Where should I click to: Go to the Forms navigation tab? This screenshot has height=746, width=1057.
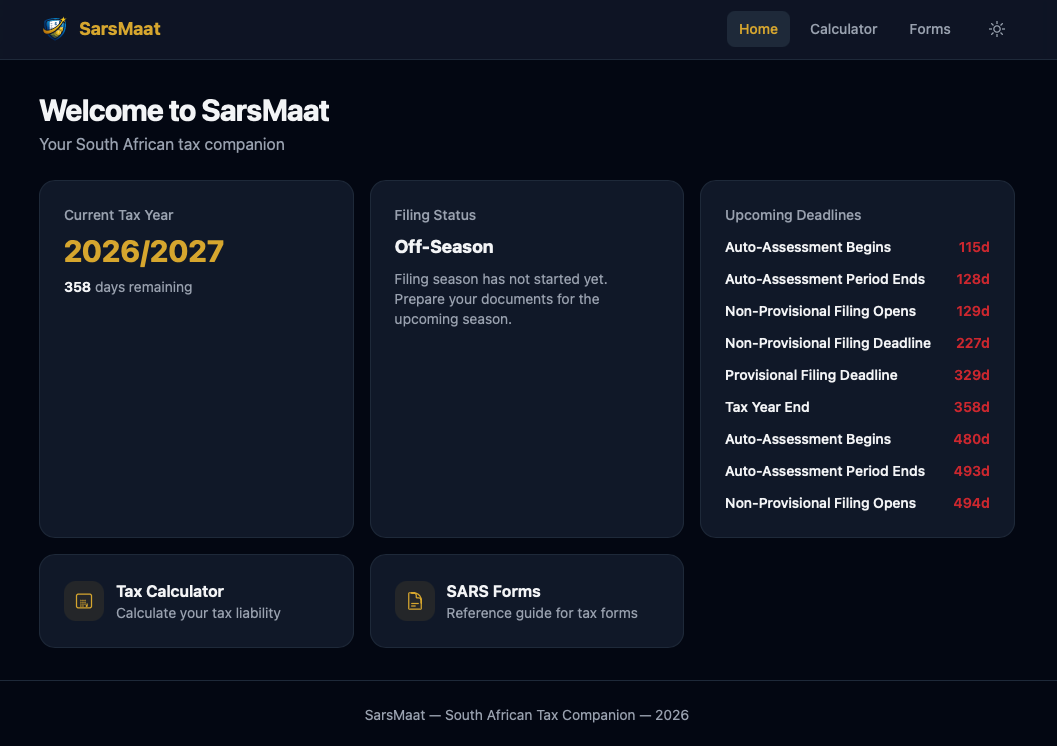pos(929,29)
